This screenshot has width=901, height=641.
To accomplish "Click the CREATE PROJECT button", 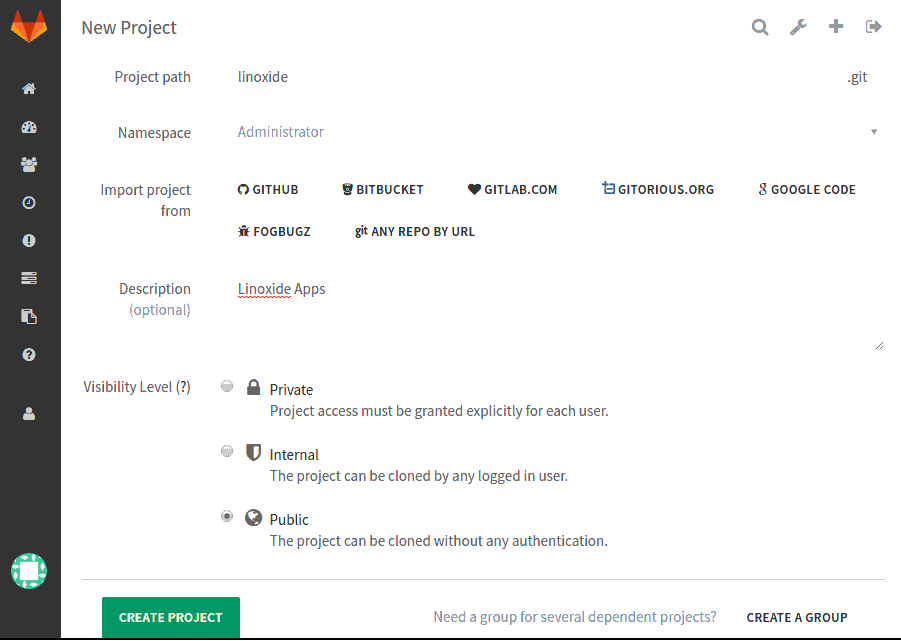I will (x=170, y=617).
